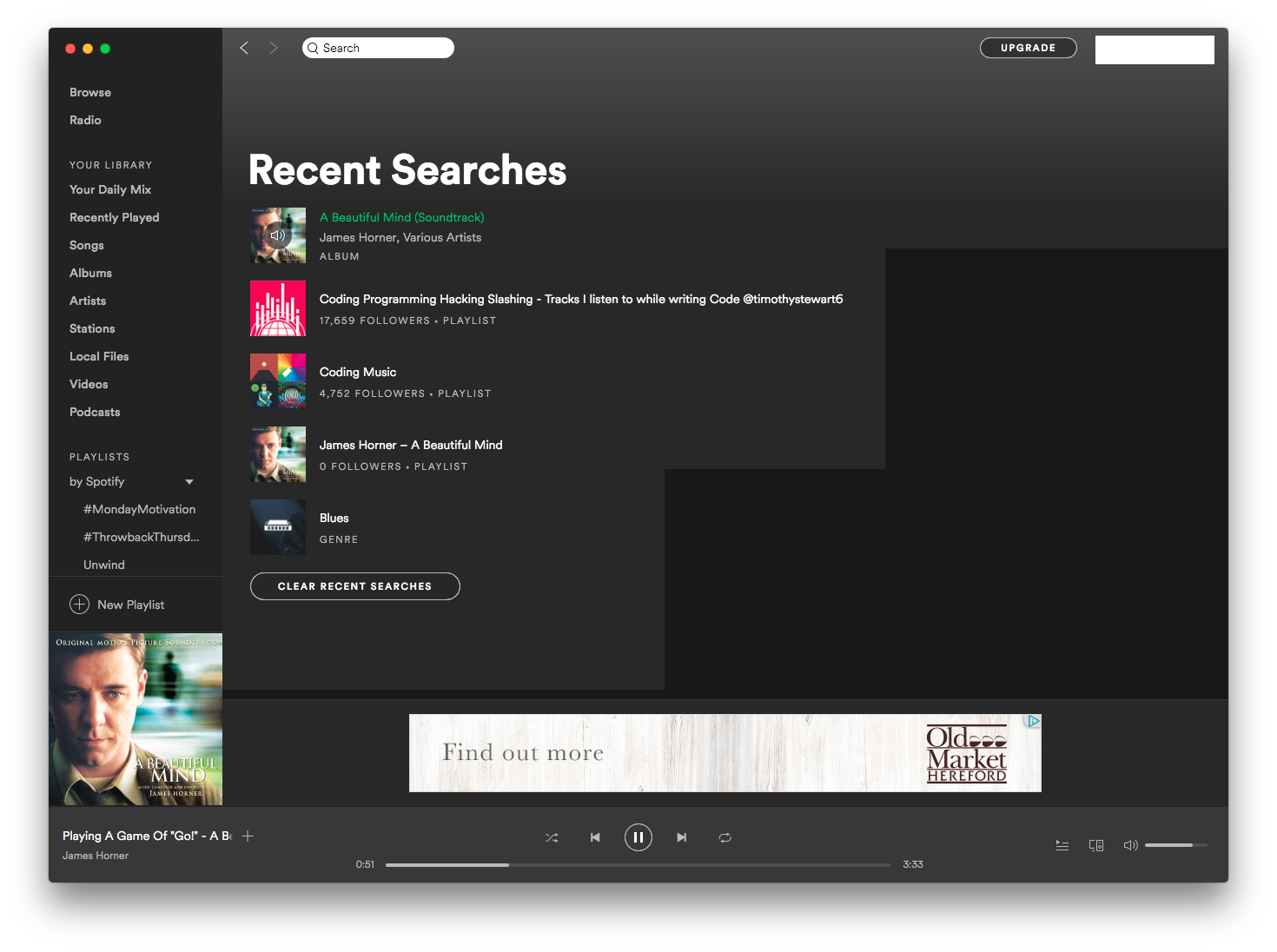Viewport: 1277px width, 952px height.
Task: Open Recently Played from the sidebar
Action: click(114, 217)
